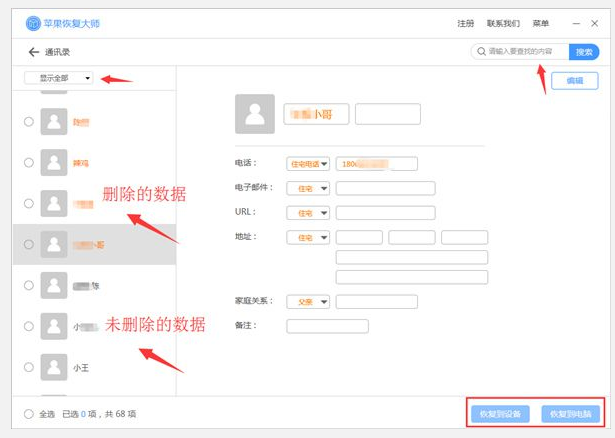Open the 家庭关系 dropdown showing 父亲
The width and height of the screenshot is (615, 438).
coord(308,302)
